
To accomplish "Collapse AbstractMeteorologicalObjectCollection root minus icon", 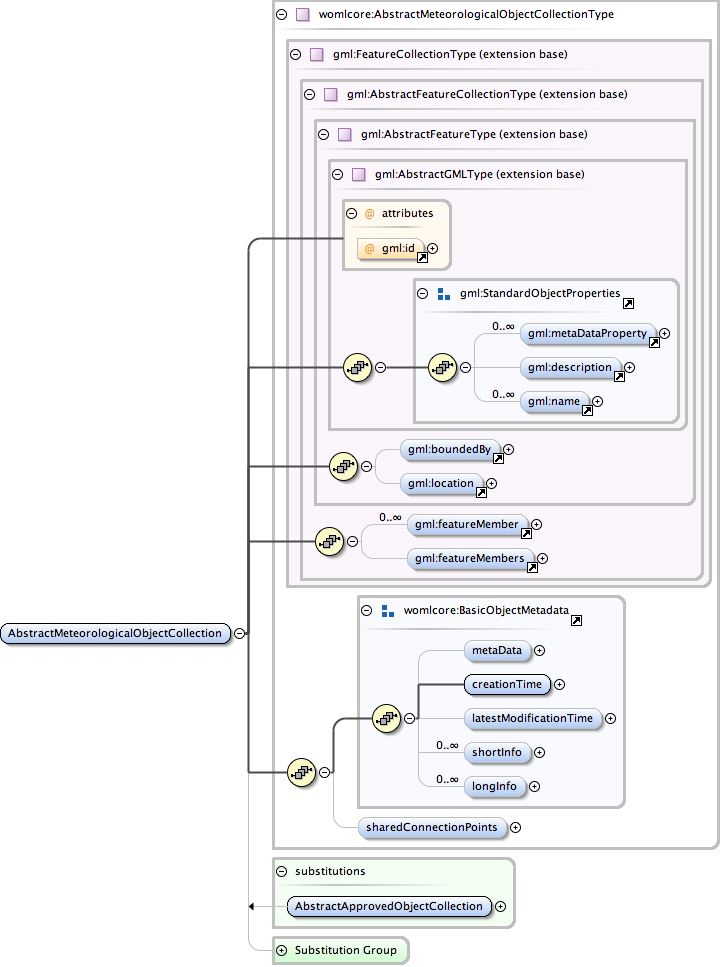I will point(239,633).
